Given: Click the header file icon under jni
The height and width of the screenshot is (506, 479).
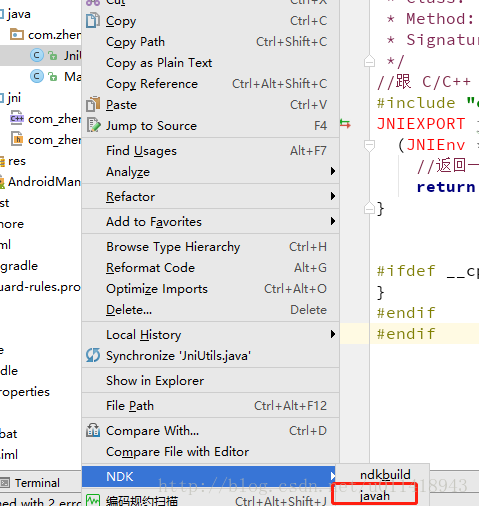Looking at the screenshot, I should pos(17,139).
